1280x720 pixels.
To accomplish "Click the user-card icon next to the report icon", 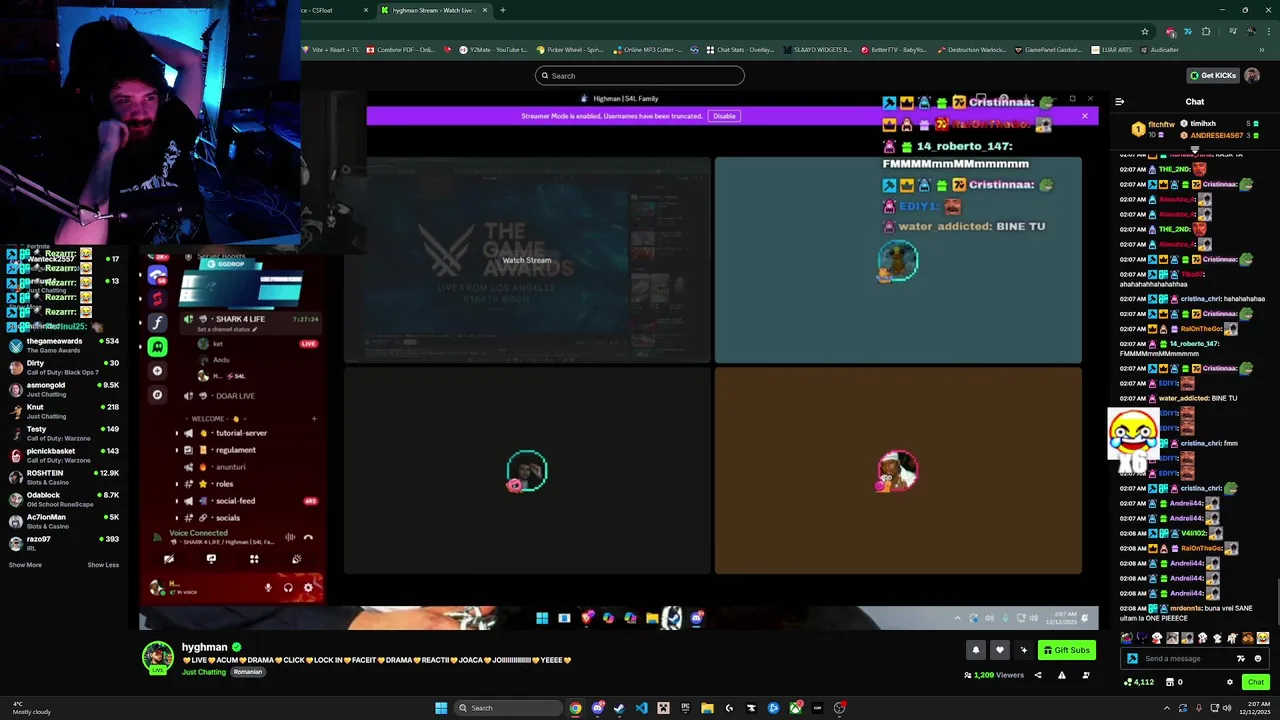I will 1086,675.
